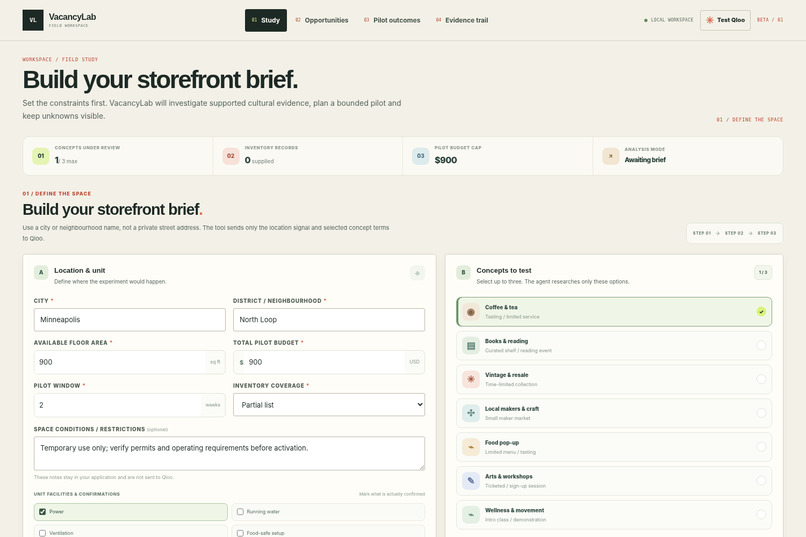Click the asterisk icon in Test Qloo
This screenshot has width=806, height=537.
point(709,20)
